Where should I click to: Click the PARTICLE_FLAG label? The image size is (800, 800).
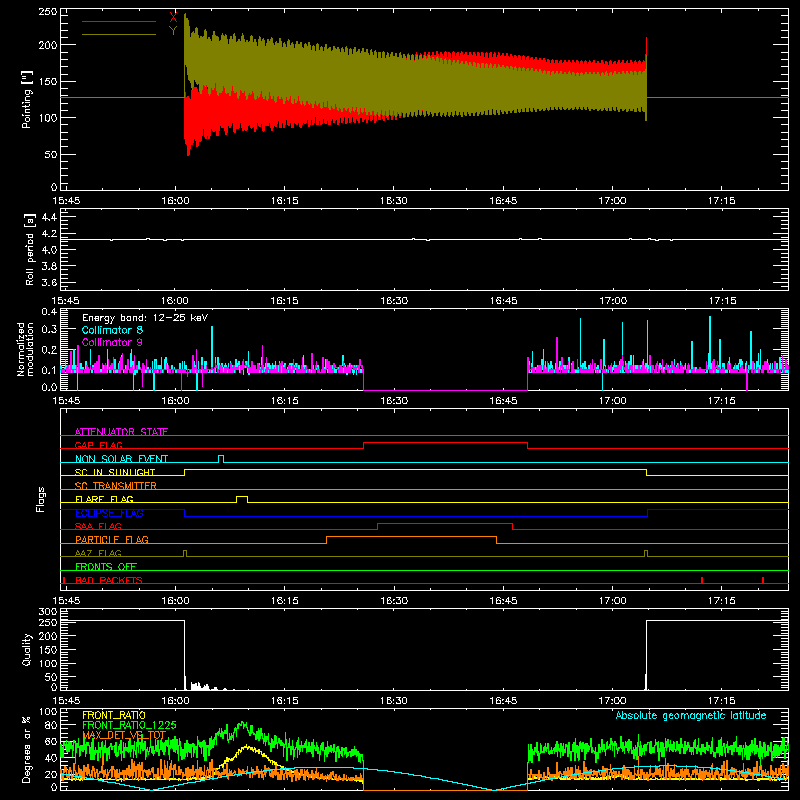(112, 539)
